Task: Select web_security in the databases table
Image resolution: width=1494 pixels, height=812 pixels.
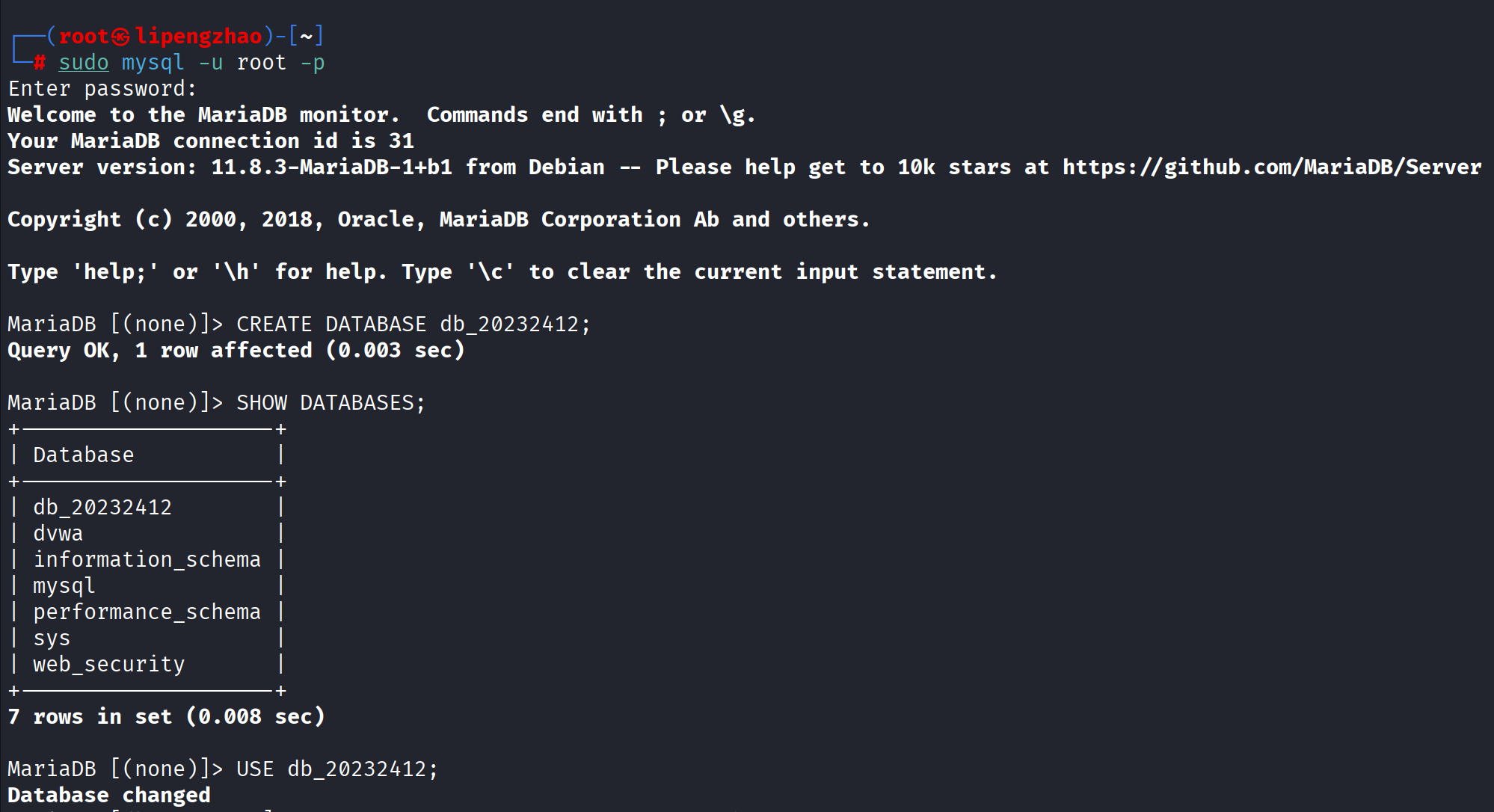Action: [109, 664]
